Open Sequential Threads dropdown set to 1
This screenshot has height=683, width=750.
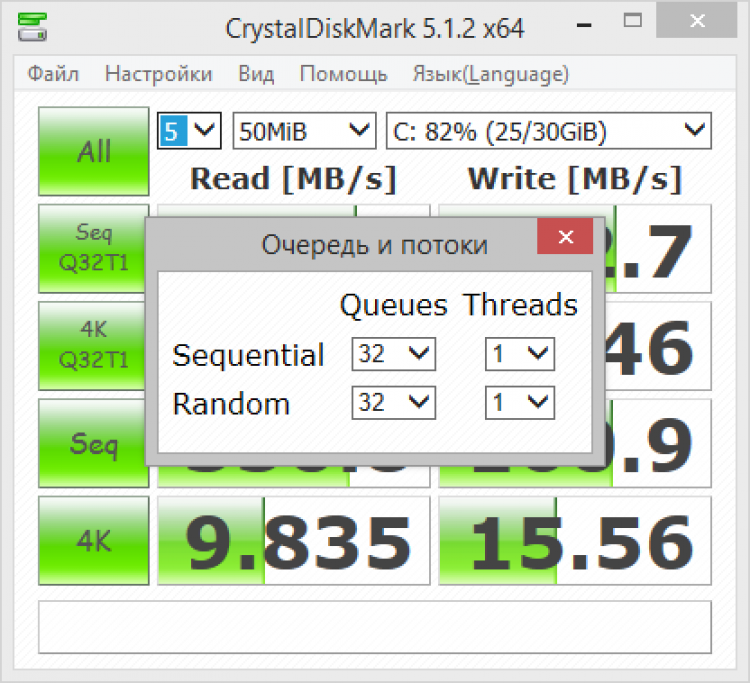(x=520, y=354)
